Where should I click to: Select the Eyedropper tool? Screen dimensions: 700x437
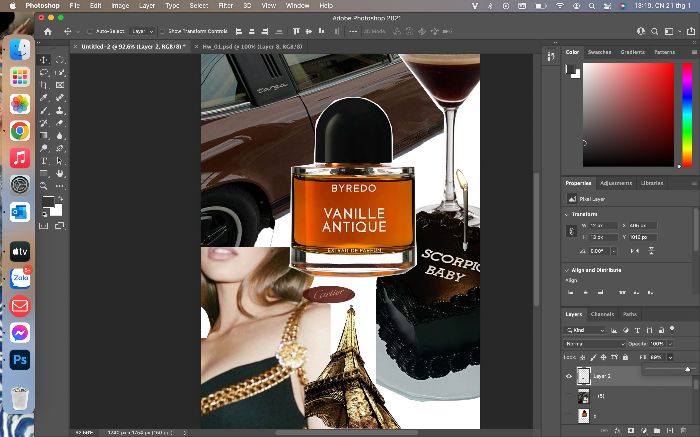tap(44, 97)
